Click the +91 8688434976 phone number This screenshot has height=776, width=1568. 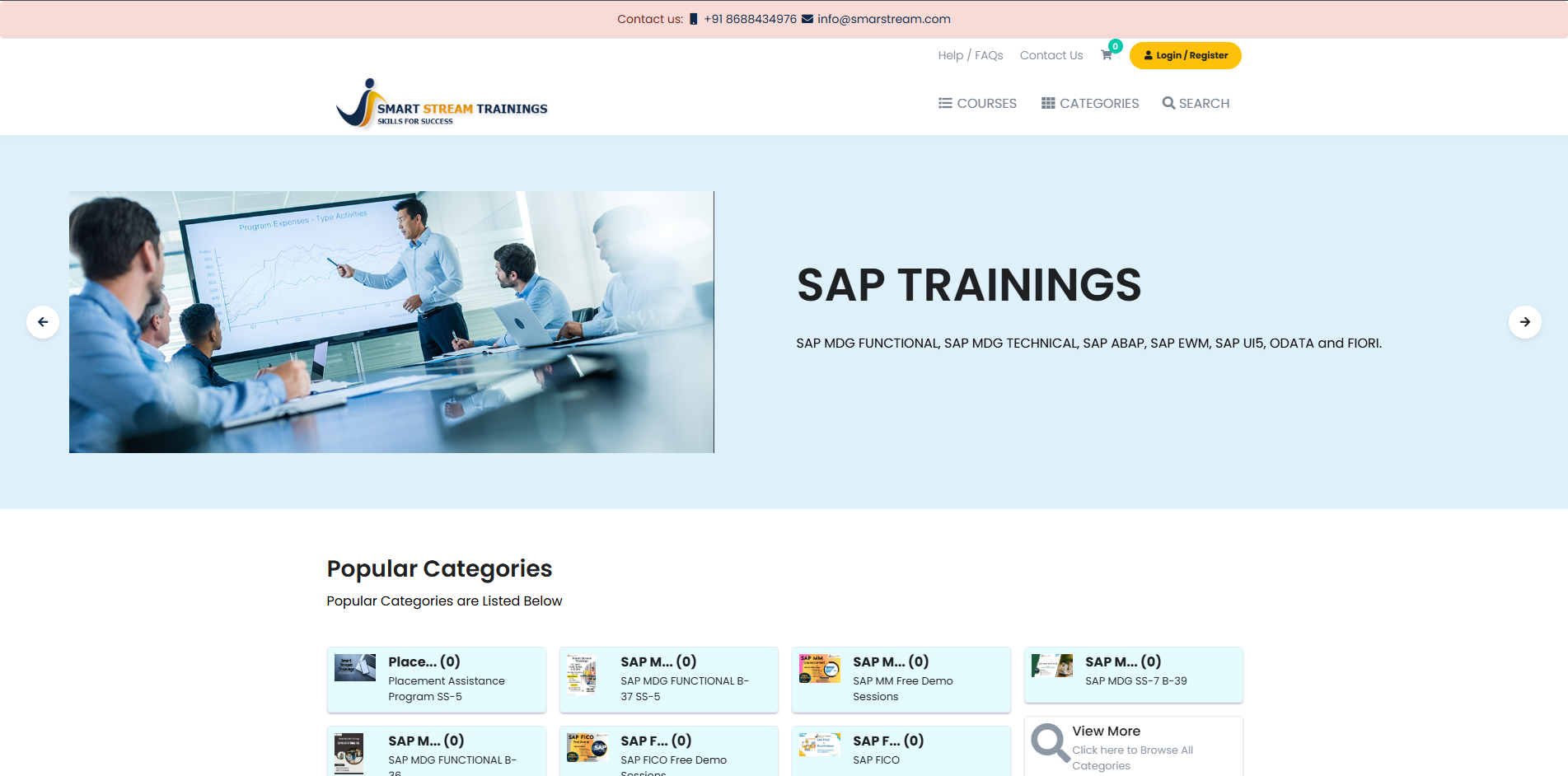[750, 19]
